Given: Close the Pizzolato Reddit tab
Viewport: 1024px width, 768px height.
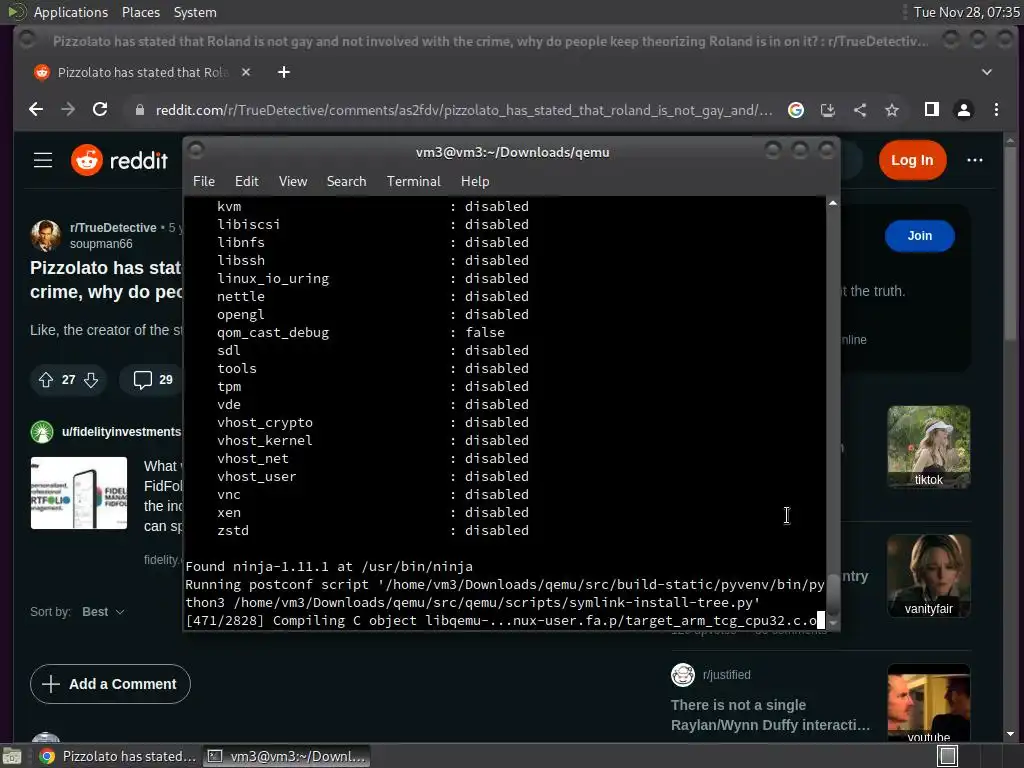Looking at the screenshot, I should point(246,72).
